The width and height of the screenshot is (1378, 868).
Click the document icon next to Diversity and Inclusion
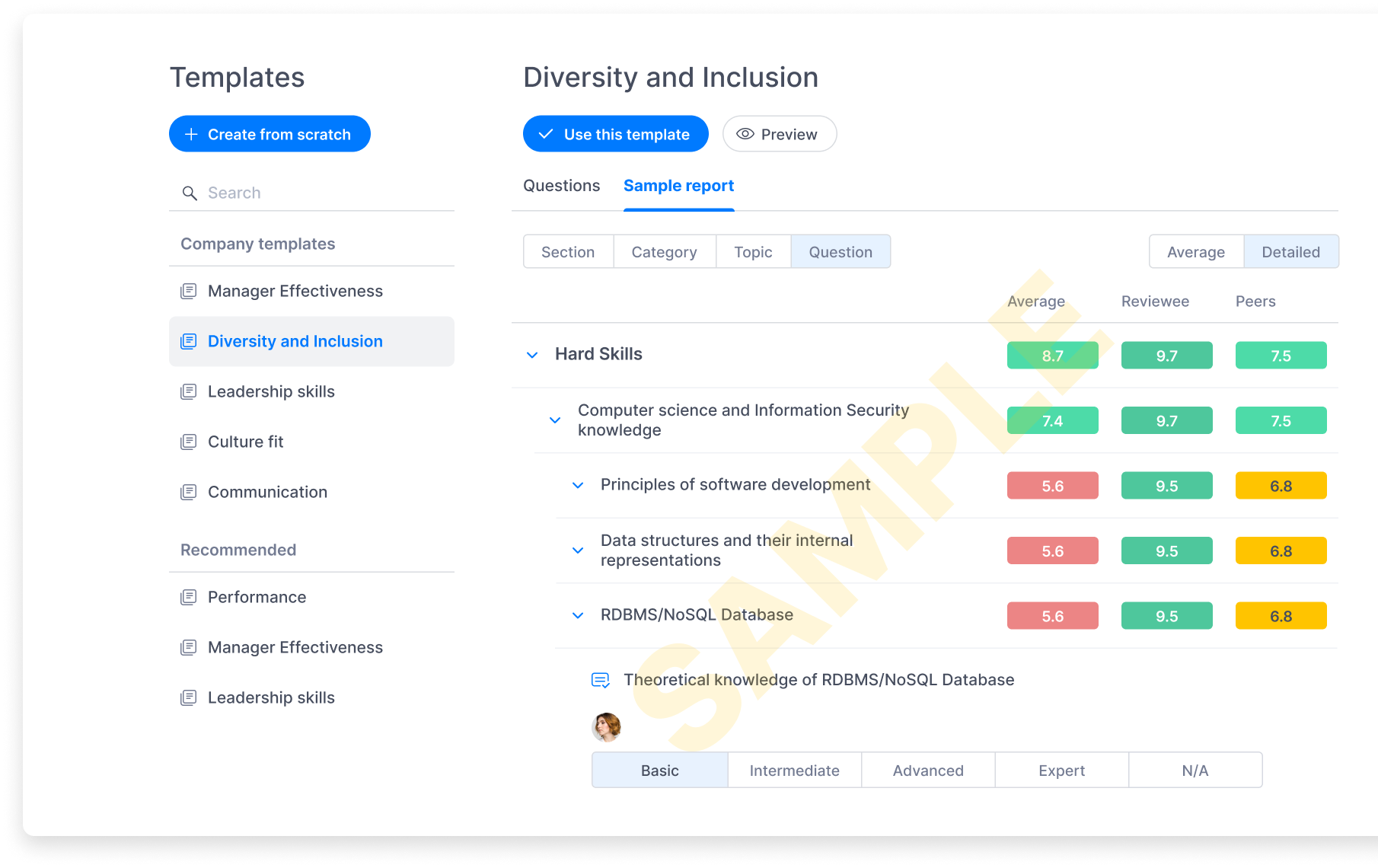tap(188, 341)
